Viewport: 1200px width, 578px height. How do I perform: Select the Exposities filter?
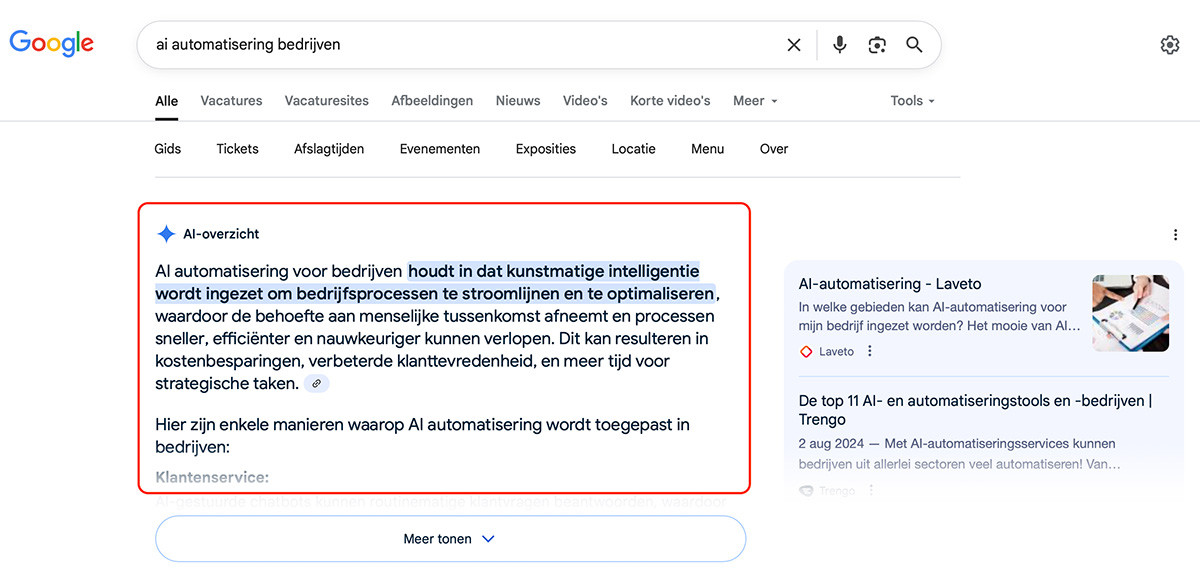click(546, 149)
